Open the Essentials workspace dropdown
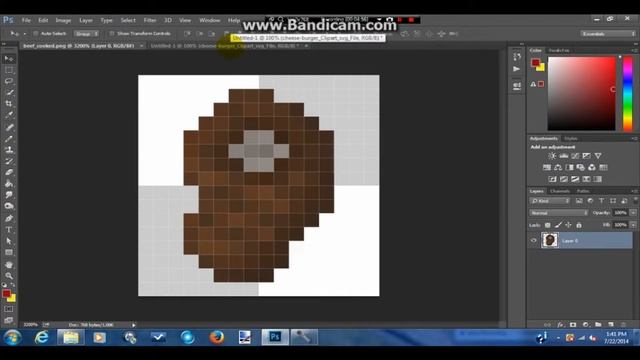Image resolution: width=640 pixels, height=360 pixels. [607, 33]
